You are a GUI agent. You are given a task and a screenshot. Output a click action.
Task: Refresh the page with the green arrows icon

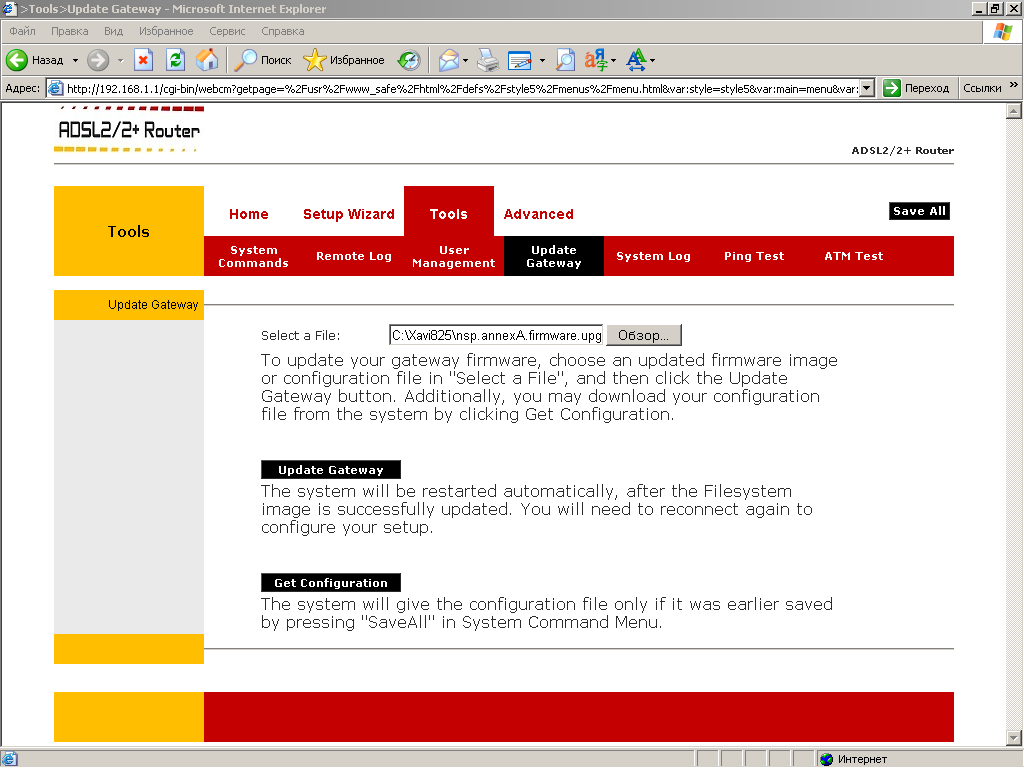[175, 60]
